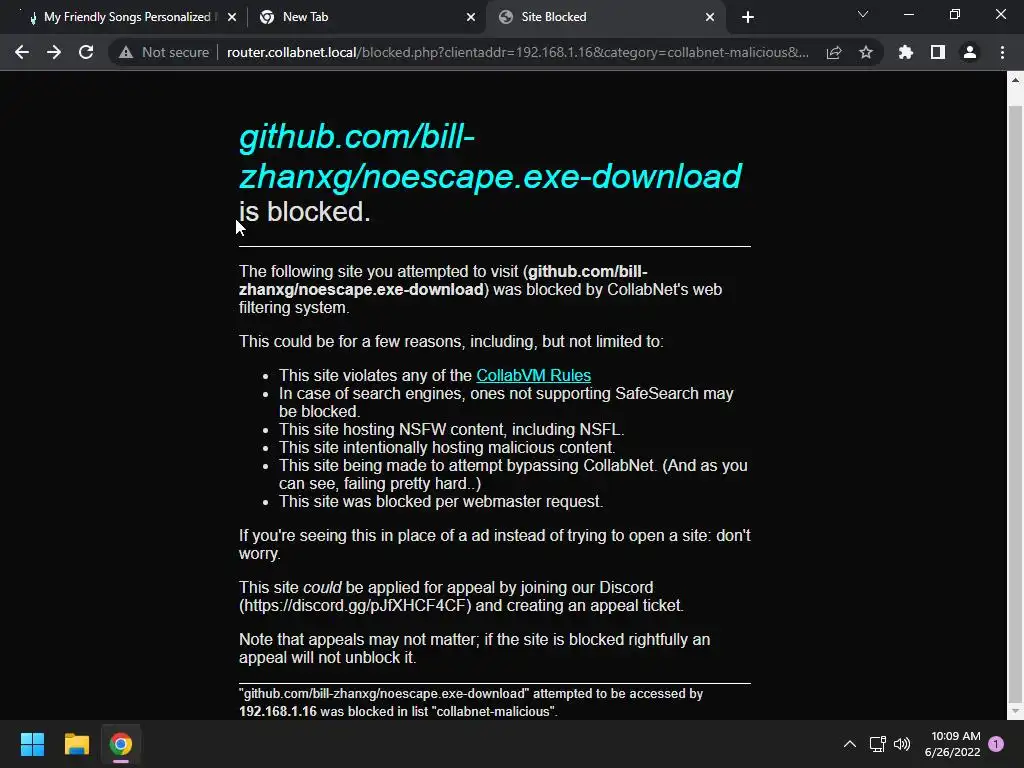Open the clock showing 10:09 AM
This screenshot has width=1024, height=768.
952,744
